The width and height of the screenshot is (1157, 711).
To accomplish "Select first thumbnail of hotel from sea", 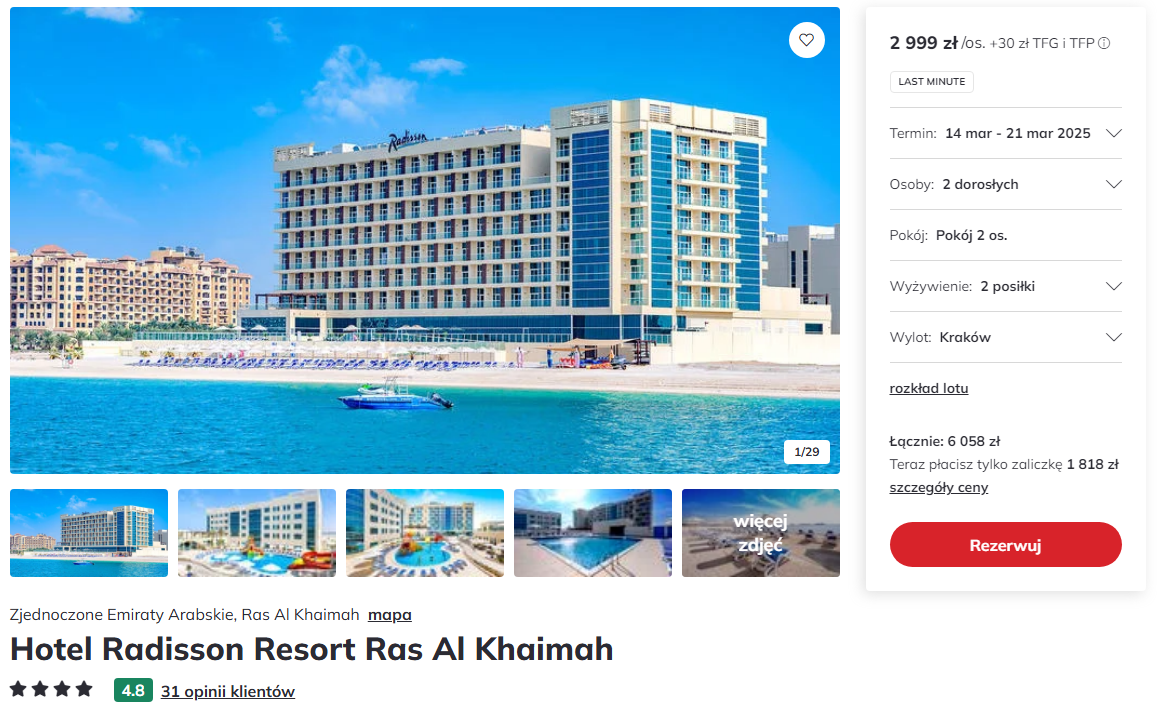I will 89,533.
